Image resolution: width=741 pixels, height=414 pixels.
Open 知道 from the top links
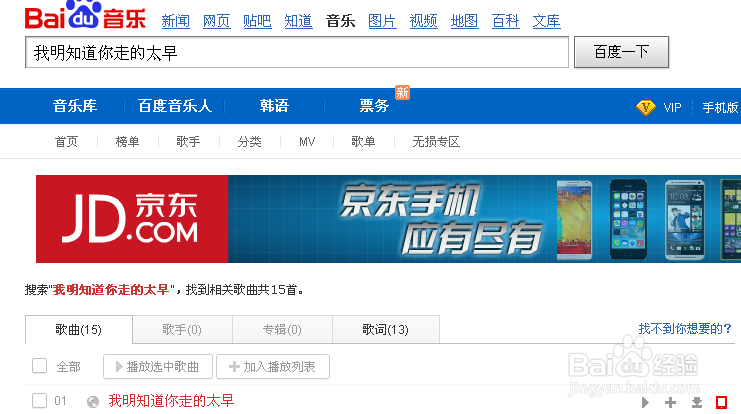(x=298, y=21)
